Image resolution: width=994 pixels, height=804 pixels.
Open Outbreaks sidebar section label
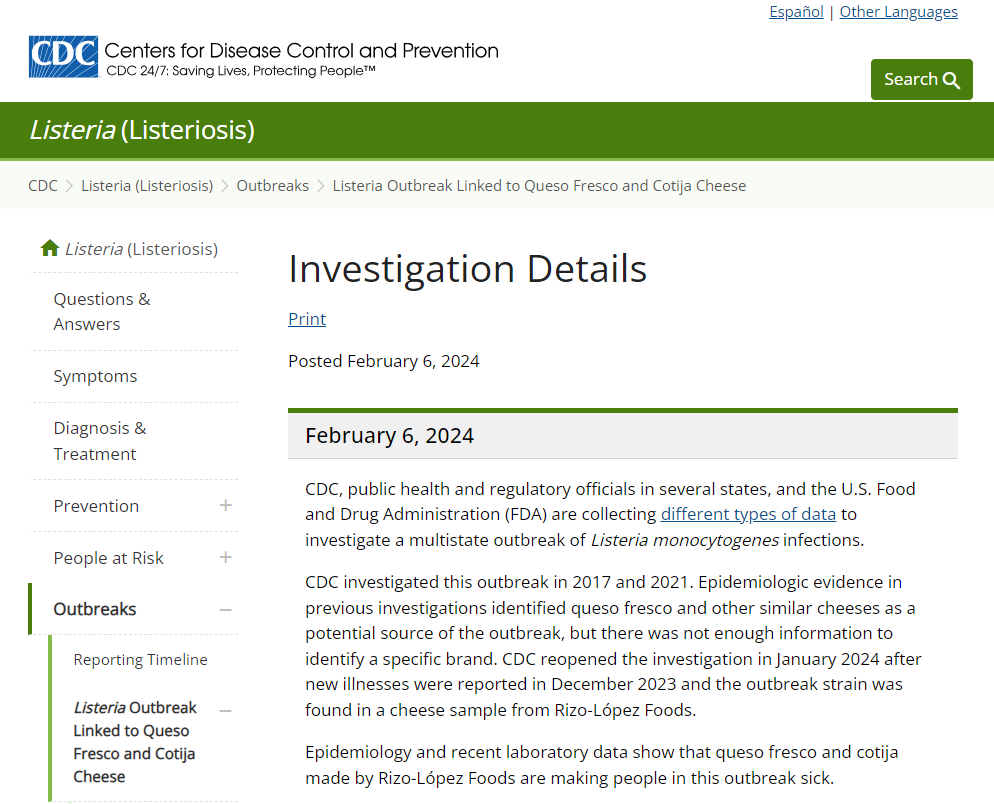(94, 609)
